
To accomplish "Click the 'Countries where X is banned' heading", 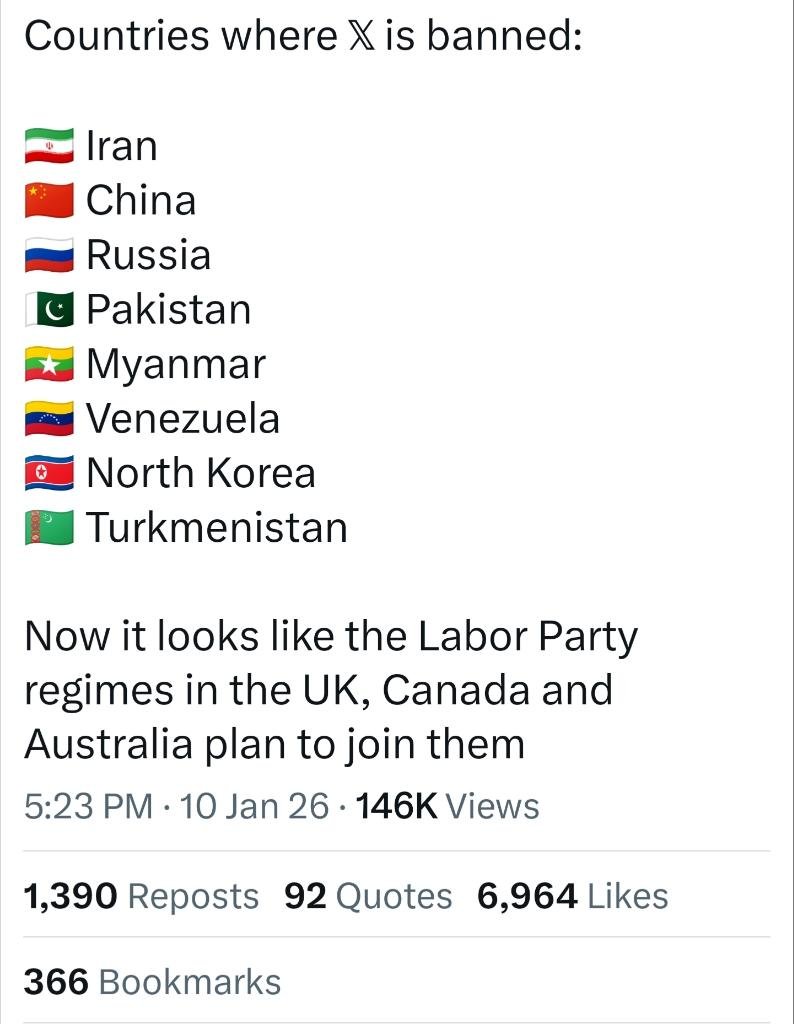I will click(x=302, y=37).
